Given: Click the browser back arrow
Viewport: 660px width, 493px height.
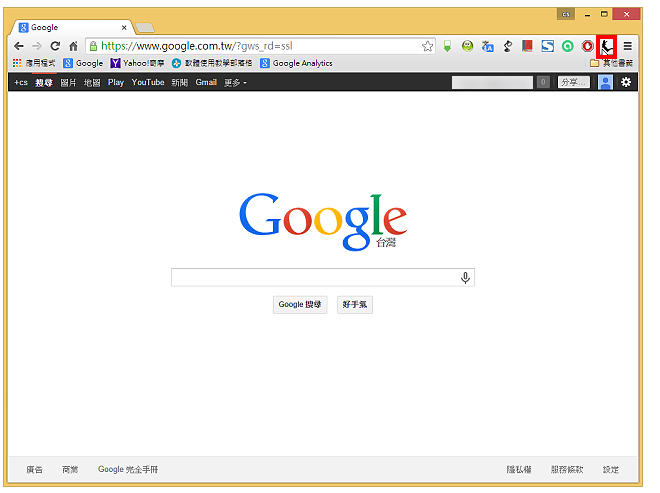Looking at the screenshot, I should coord(19,46).
